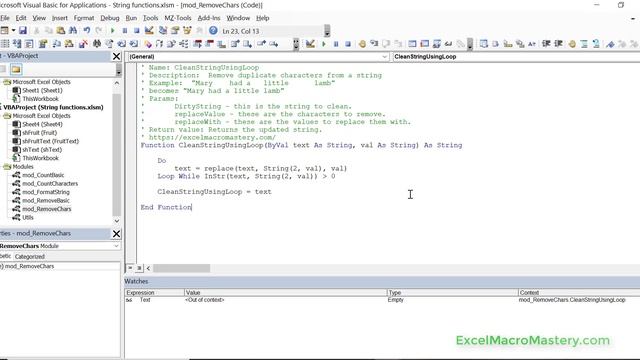Select the Utils module
Viewport: 640px width, 360px height.
point(28,218)
